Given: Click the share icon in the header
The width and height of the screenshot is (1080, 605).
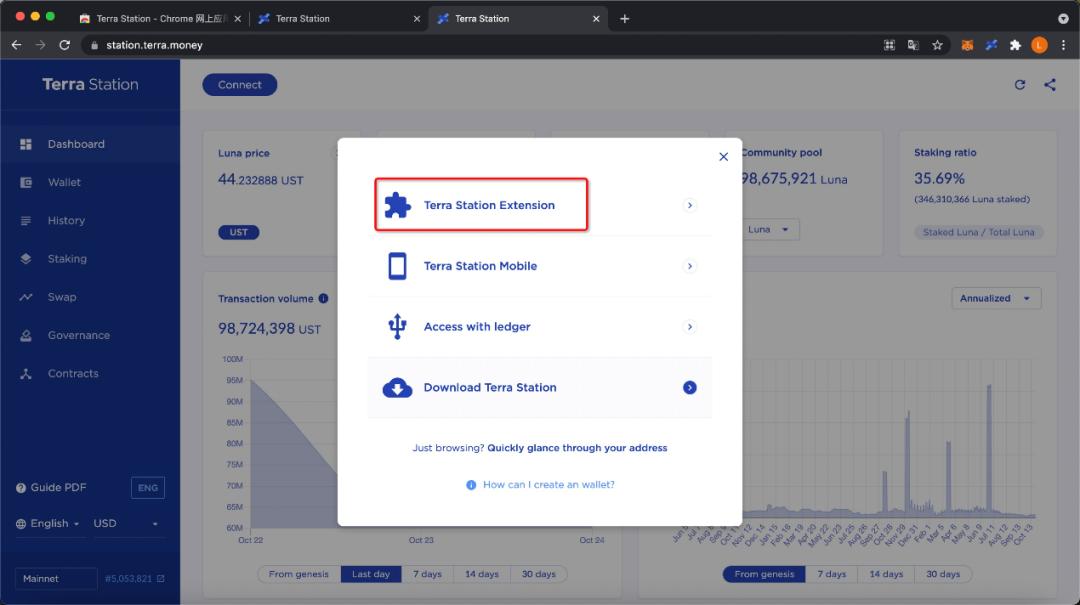Looking at the screenshot, I should click(x=1050, y=85).
